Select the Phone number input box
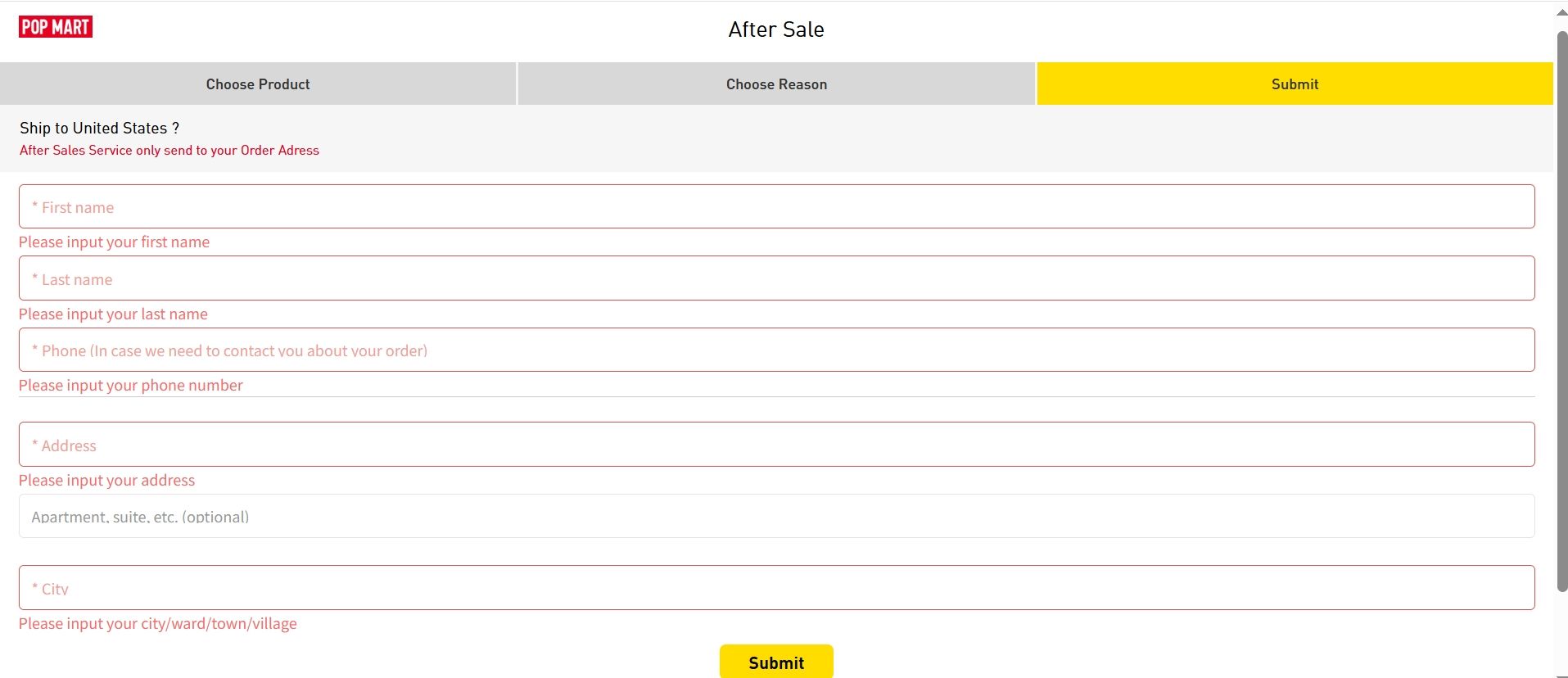1568x678 pixels. [x=776, y=350]
